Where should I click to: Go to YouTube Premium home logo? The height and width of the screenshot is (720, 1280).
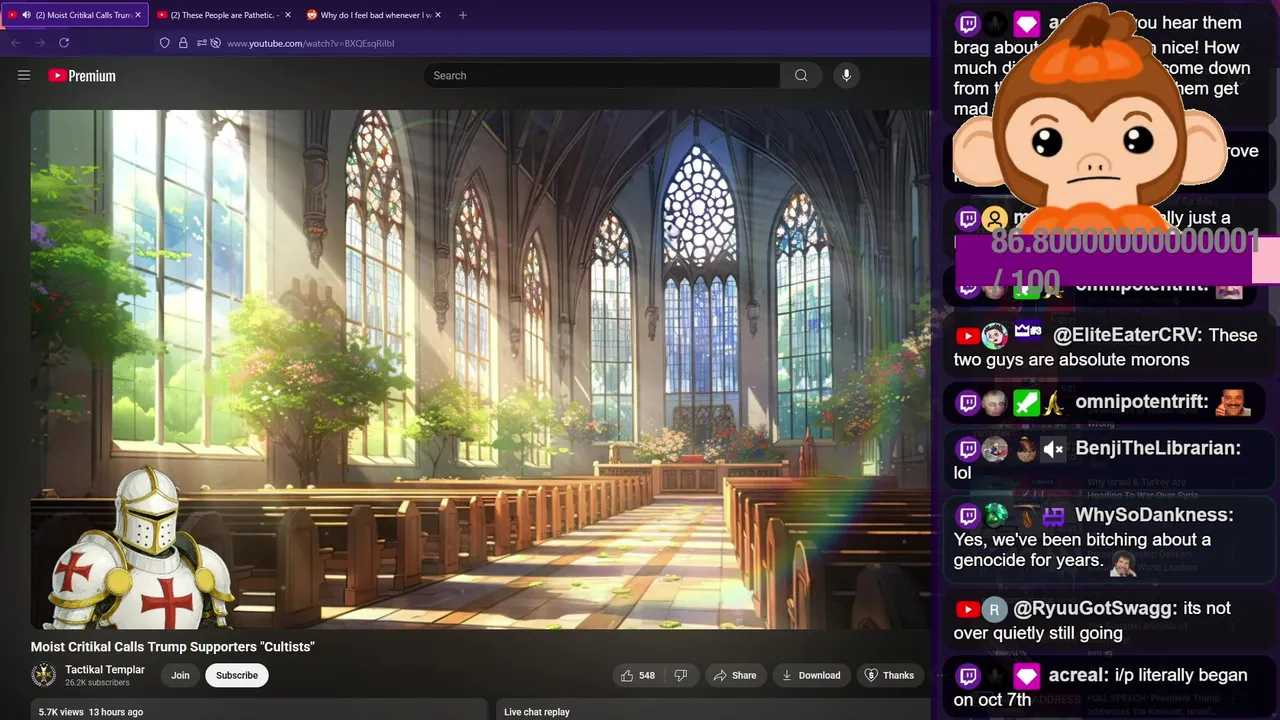point(82,76)
